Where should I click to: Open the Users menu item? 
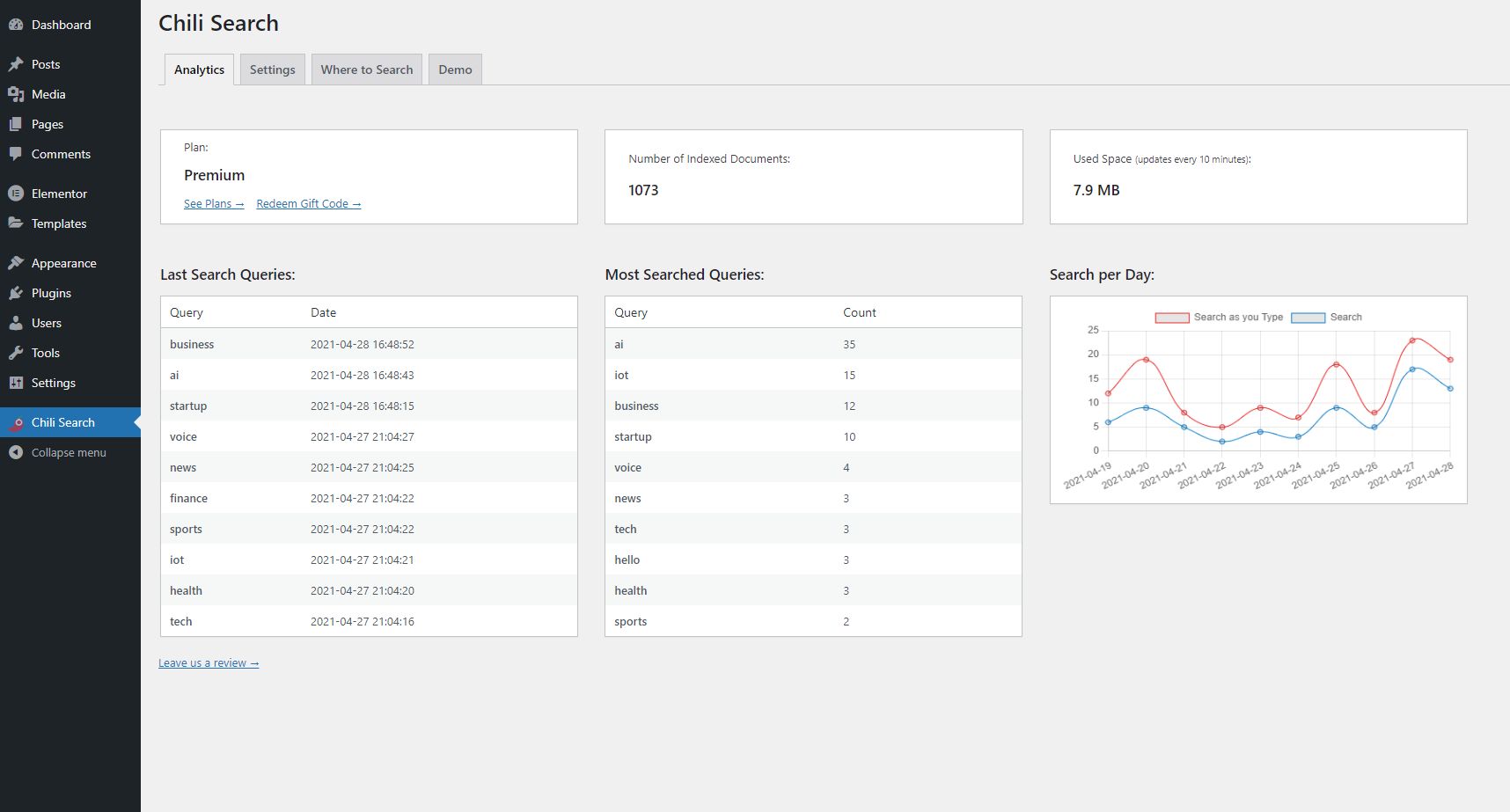(47, 323)
